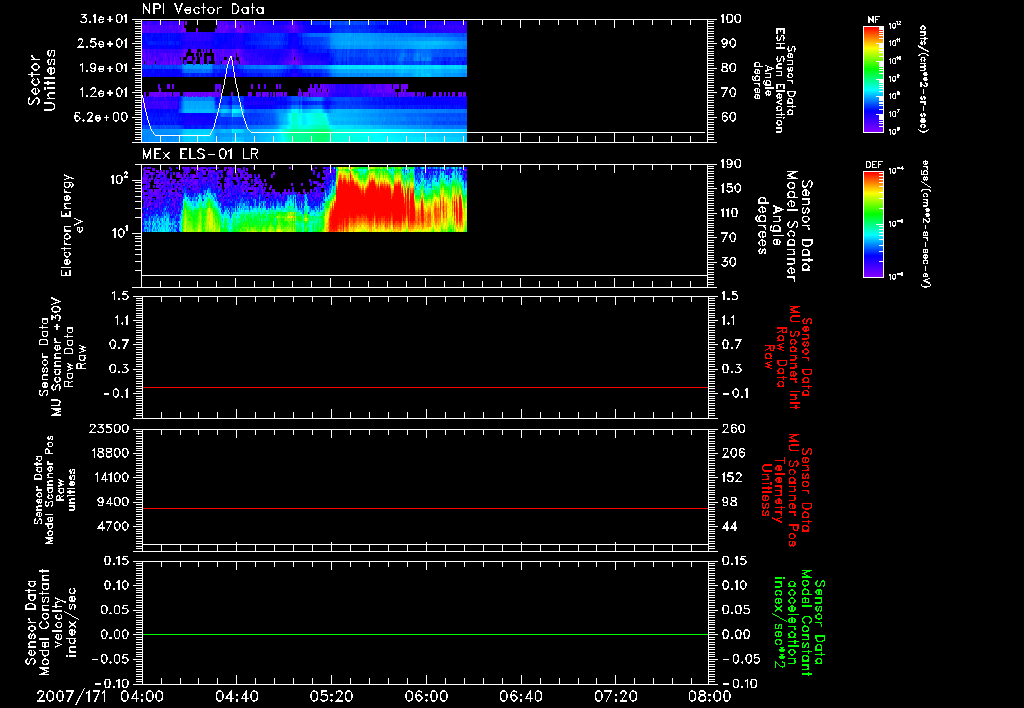Click the 1.9e+01 sector tick label

coord(104,68)
